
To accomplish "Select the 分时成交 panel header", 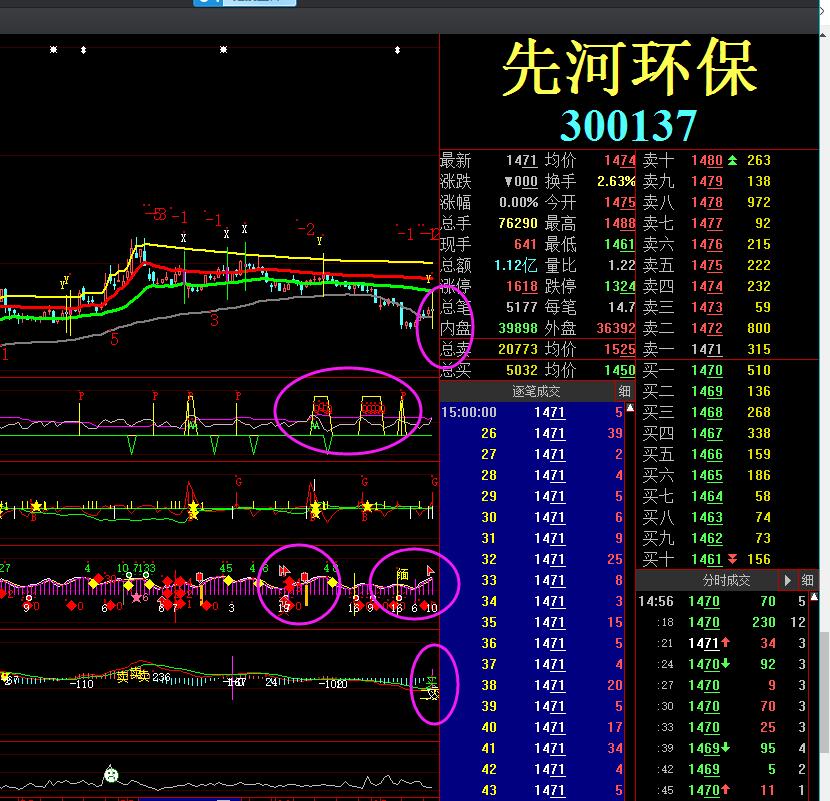I will click(726, 580).
